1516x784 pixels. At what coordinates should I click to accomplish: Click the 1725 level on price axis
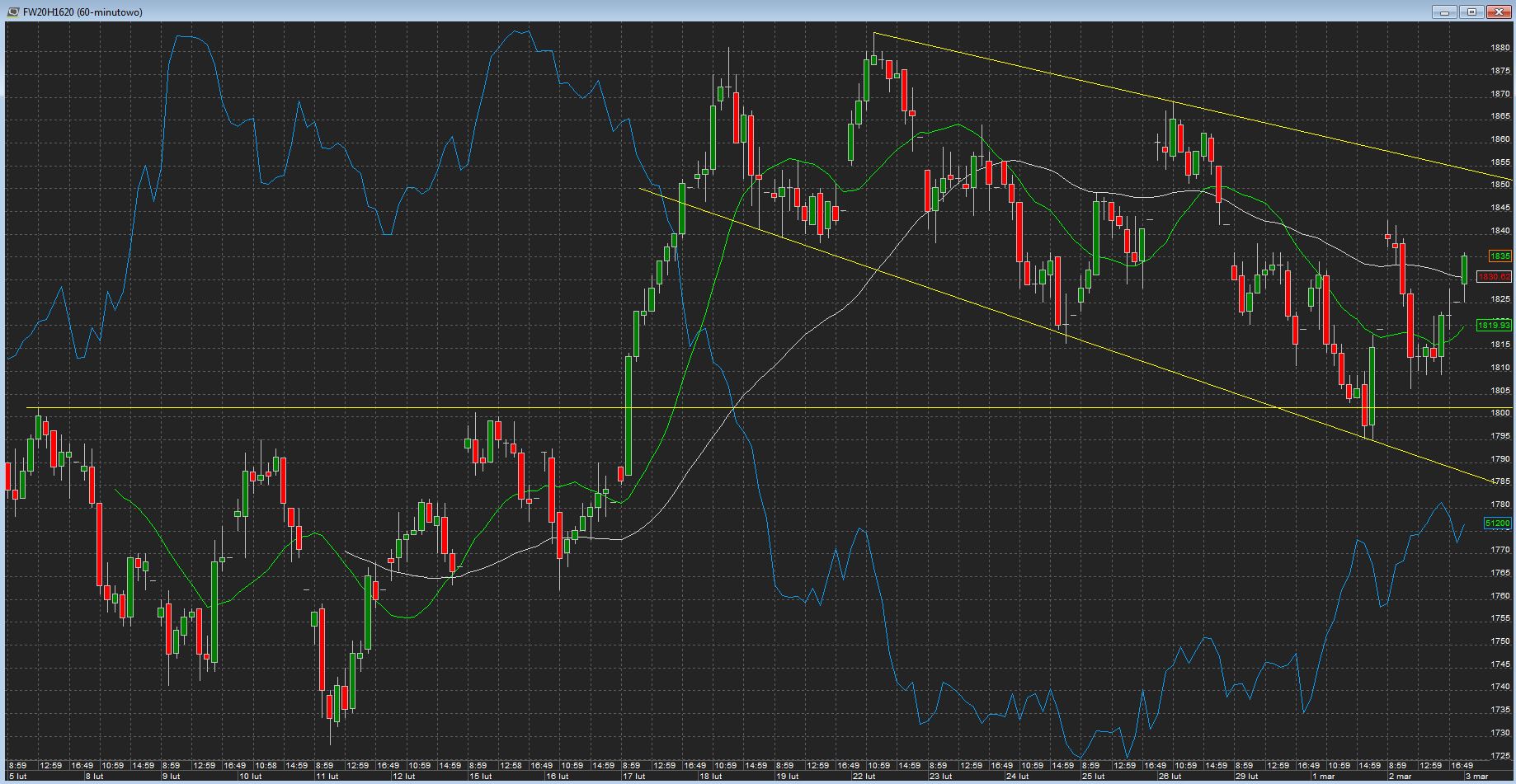1500,755
